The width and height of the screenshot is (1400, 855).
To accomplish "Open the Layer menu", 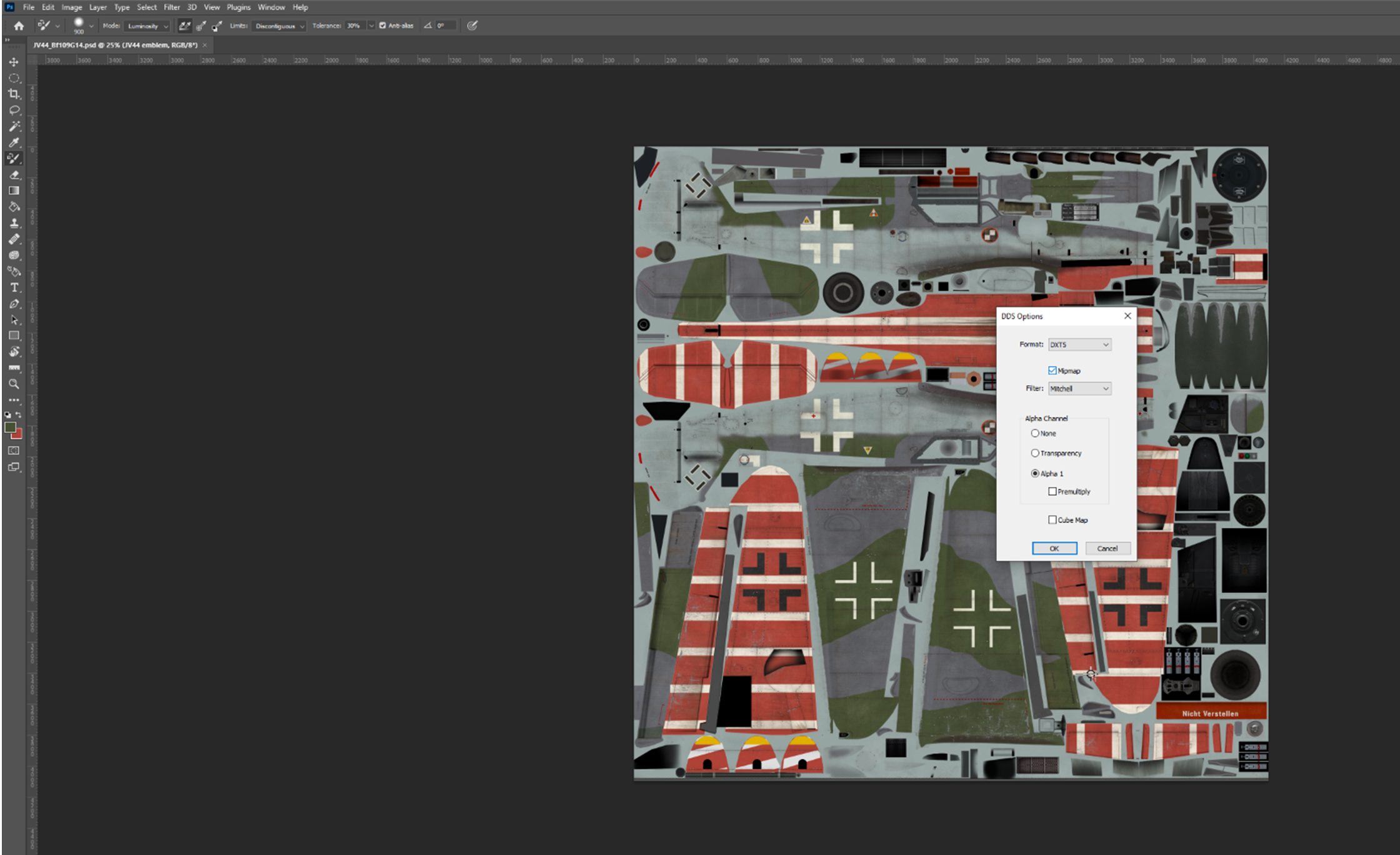I will click(97, 7).
